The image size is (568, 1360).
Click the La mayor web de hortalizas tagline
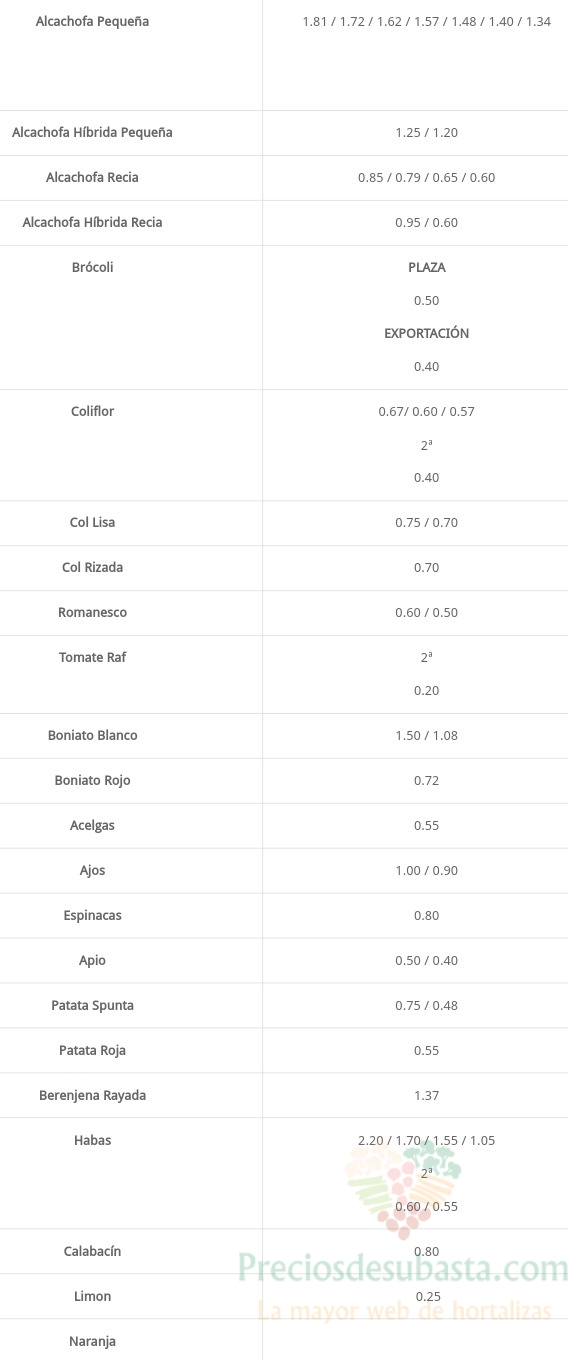click(405, 1310)
